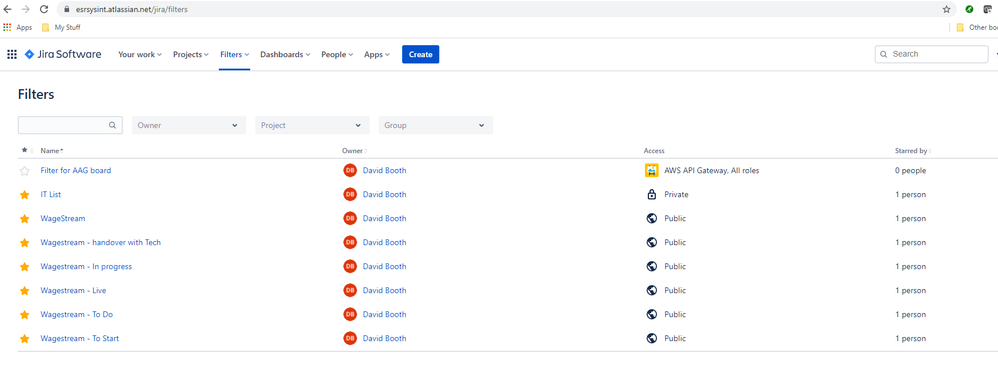Open the My Stuff bookmarks folder
The width and height of the screenshot is (998, 368).
(61, 27)
